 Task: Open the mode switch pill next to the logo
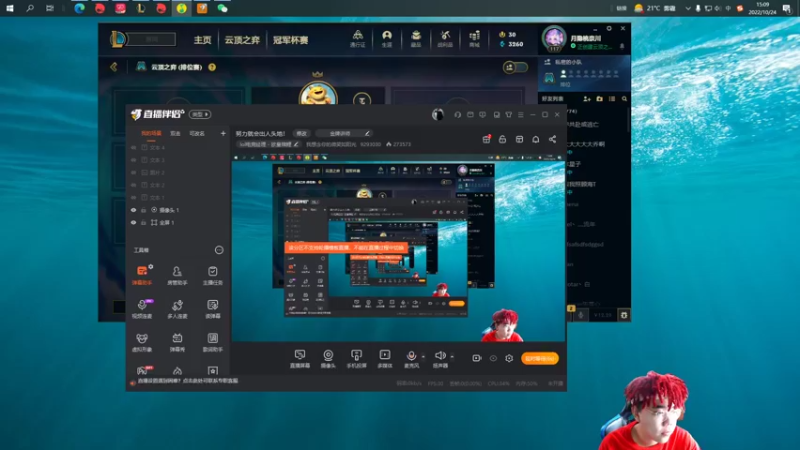(x=200, y=114)
